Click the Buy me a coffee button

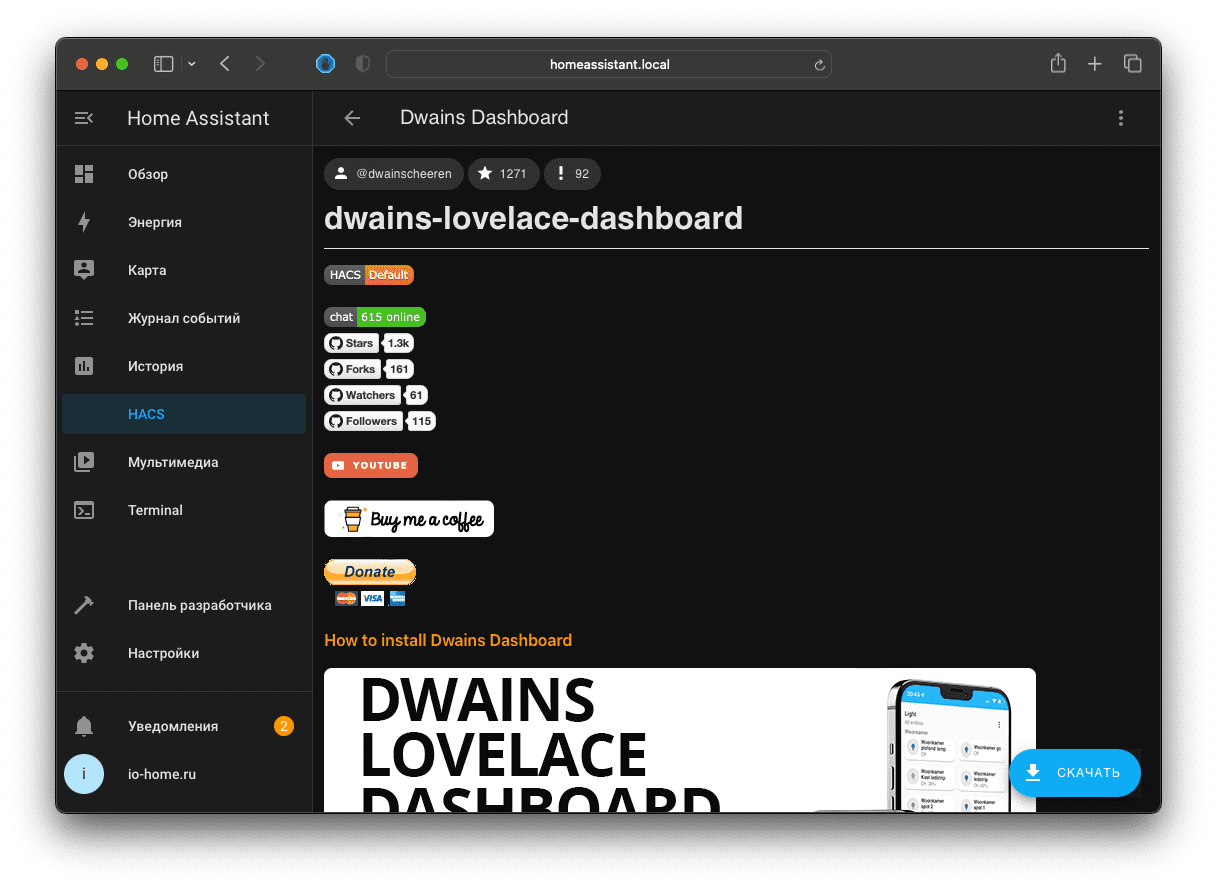click(408, 519)
